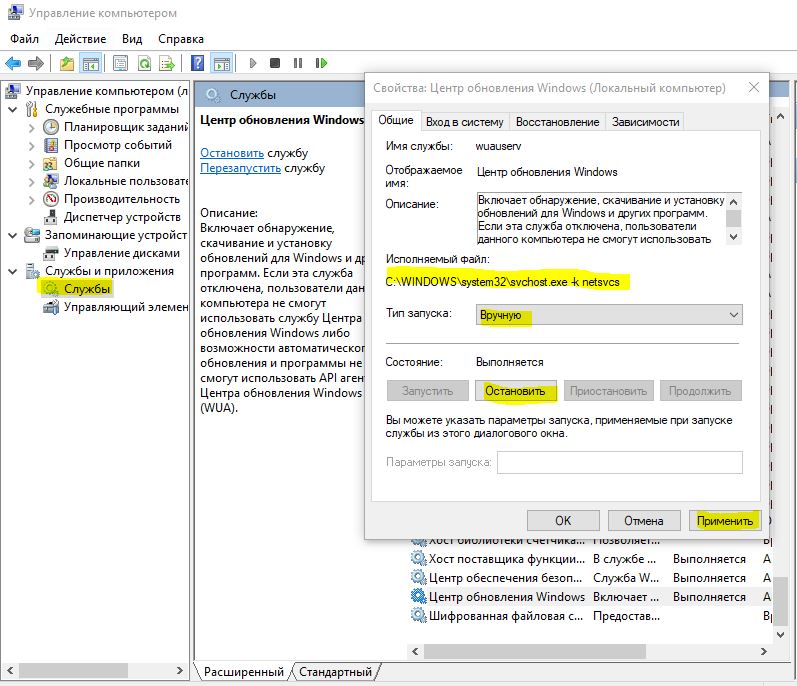Open the Действие menu
This screenshot has height=686, width=797.
click(x=80, y=39)
